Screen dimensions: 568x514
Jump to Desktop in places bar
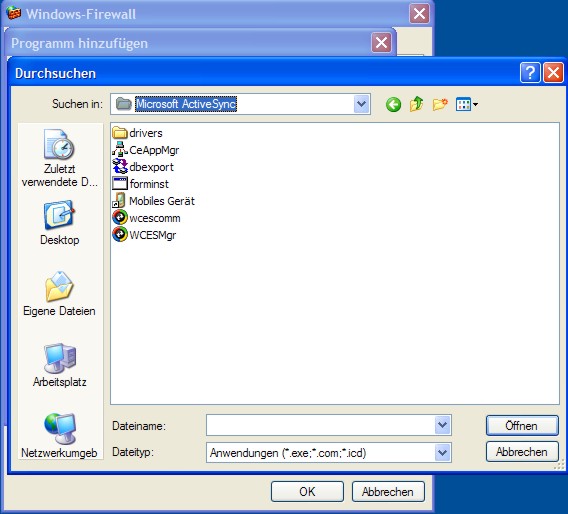coord(59,223)
